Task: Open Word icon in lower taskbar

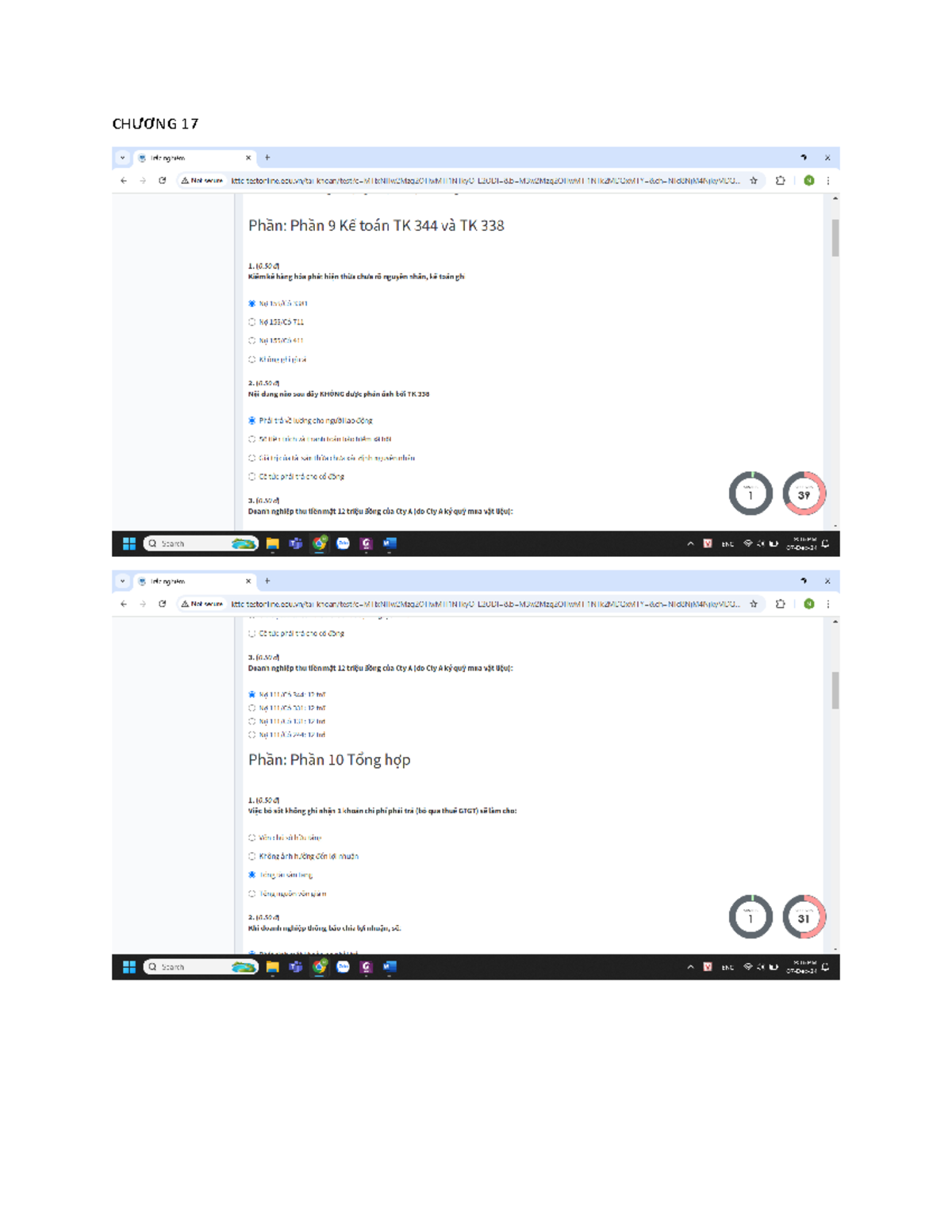Action: (x=390, y=966)
